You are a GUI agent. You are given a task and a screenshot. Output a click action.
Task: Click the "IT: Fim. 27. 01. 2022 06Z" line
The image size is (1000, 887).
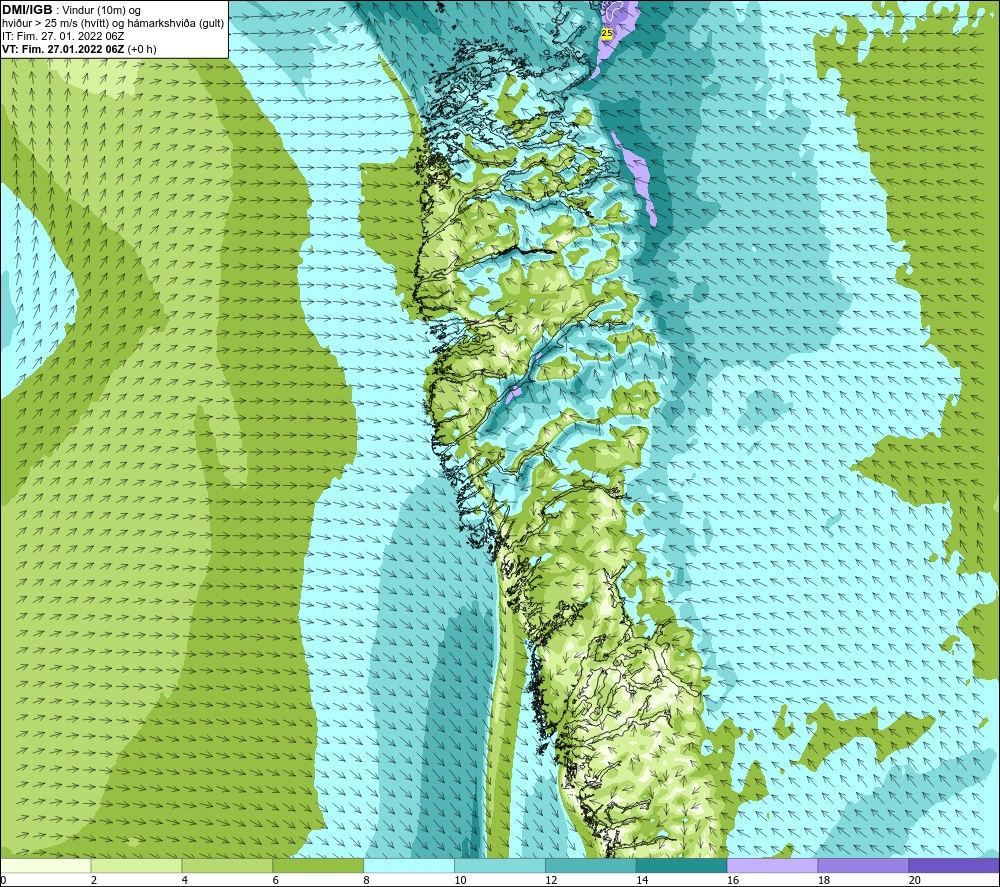click(63, 36)
